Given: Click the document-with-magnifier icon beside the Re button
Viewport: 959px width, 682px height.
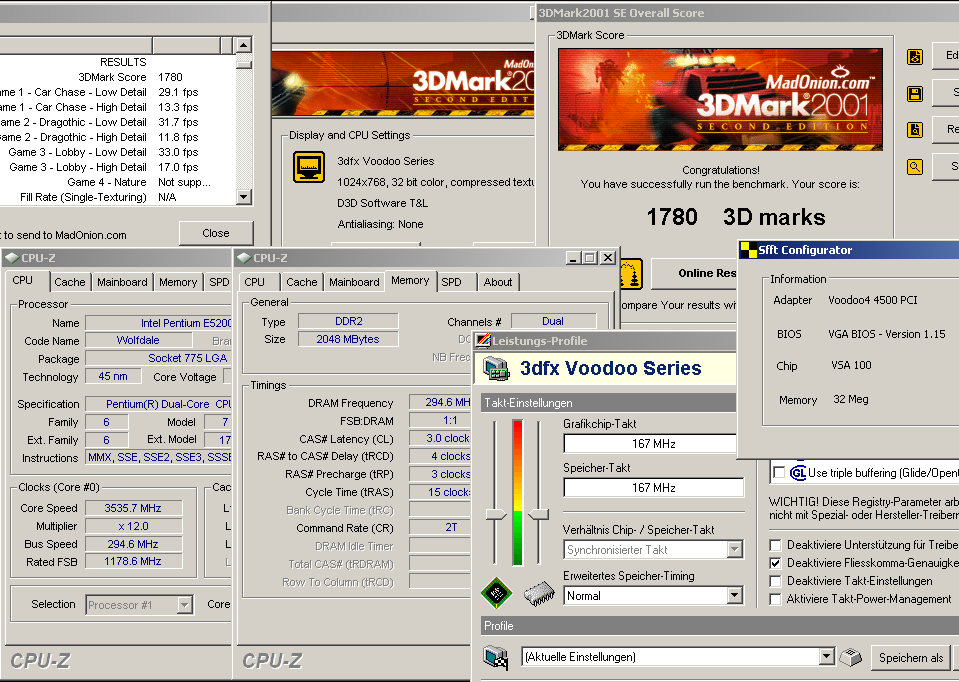Looking at the screenshot, I should (x=915, y=130).
